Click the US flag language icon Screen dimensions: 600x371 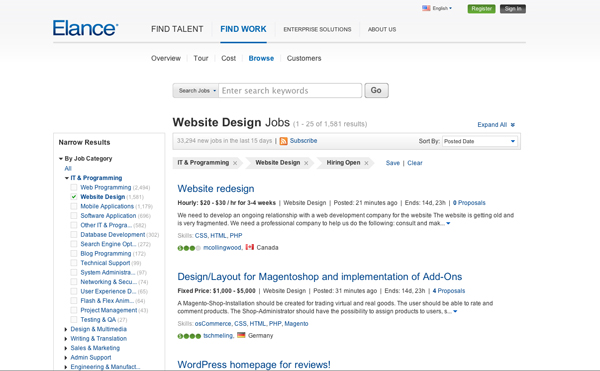(426, 8)
